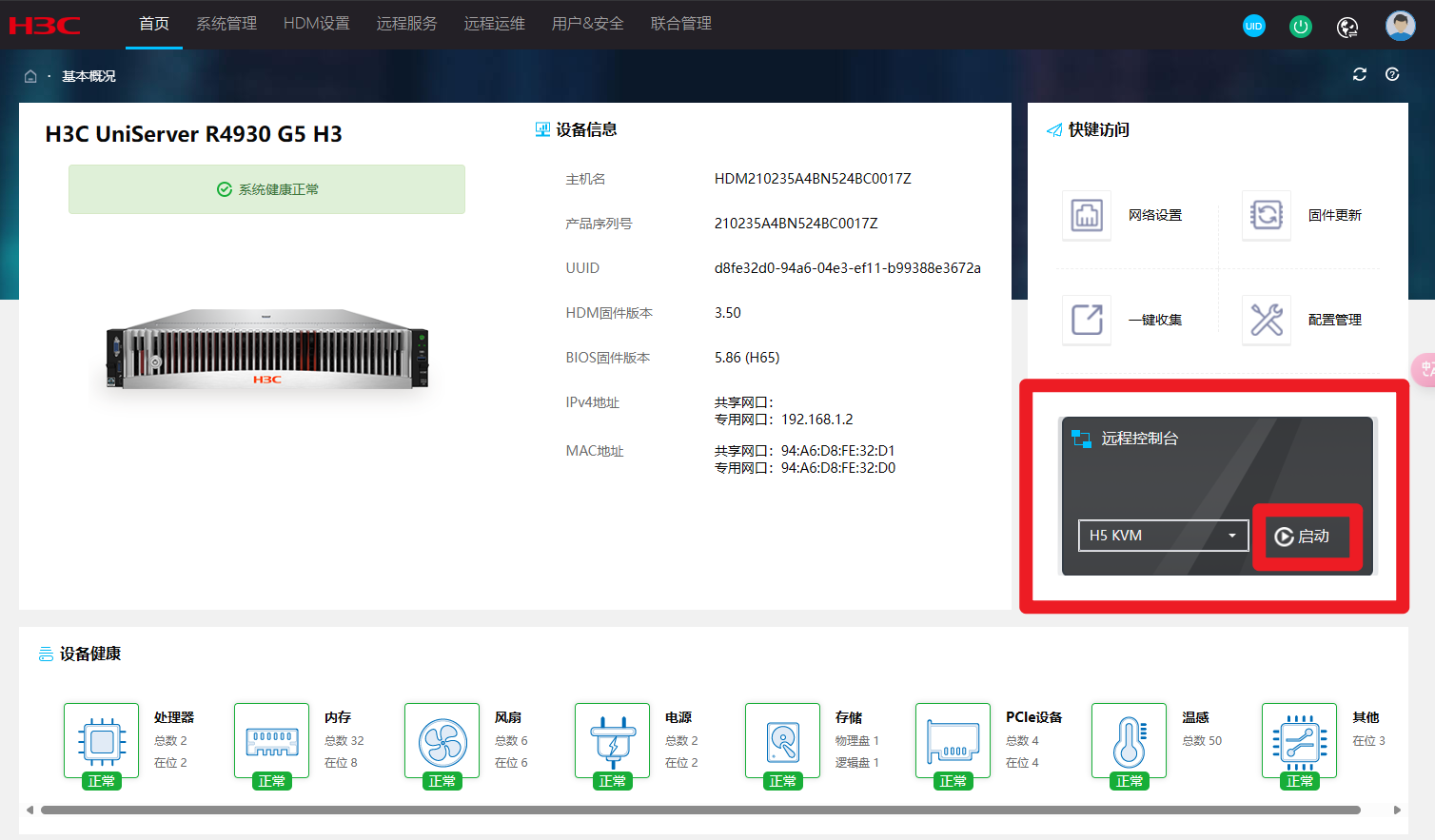Click the horizontal scrollbar under device health
This screenshot has height=840, width=1435.
(699, 811)
